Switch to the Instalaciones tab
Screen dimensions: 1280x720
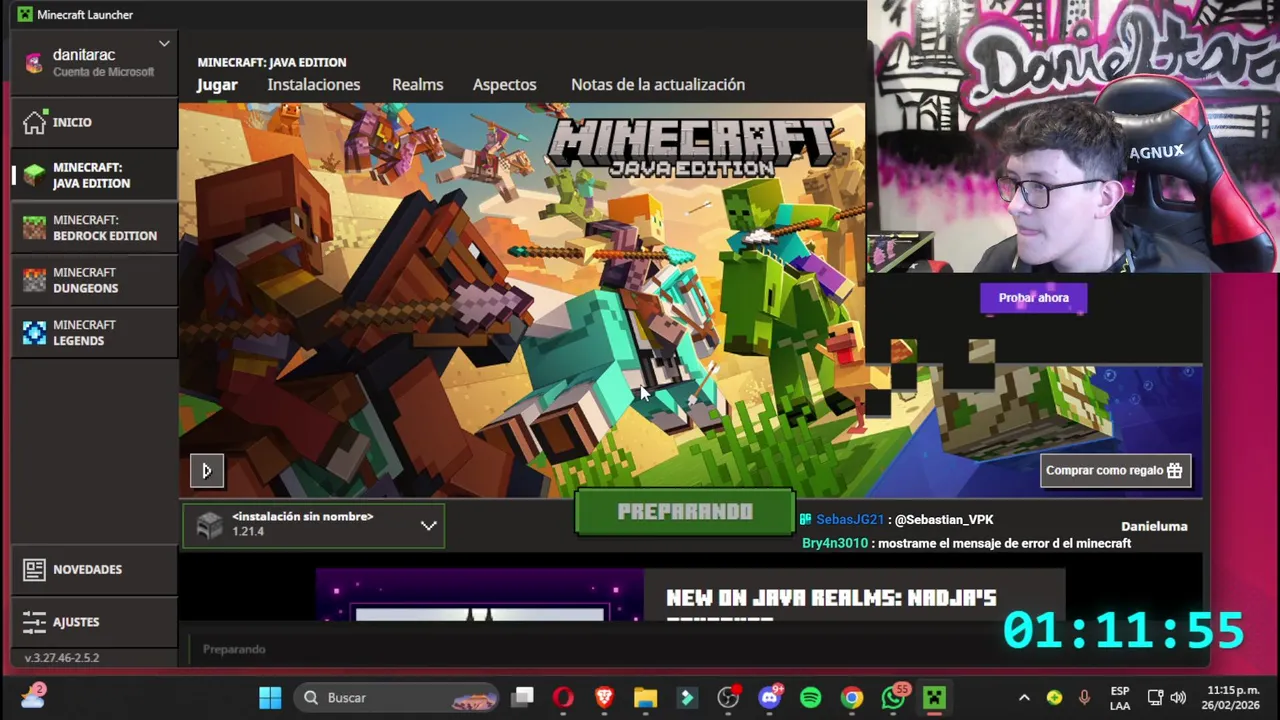[x=314, y=85]
